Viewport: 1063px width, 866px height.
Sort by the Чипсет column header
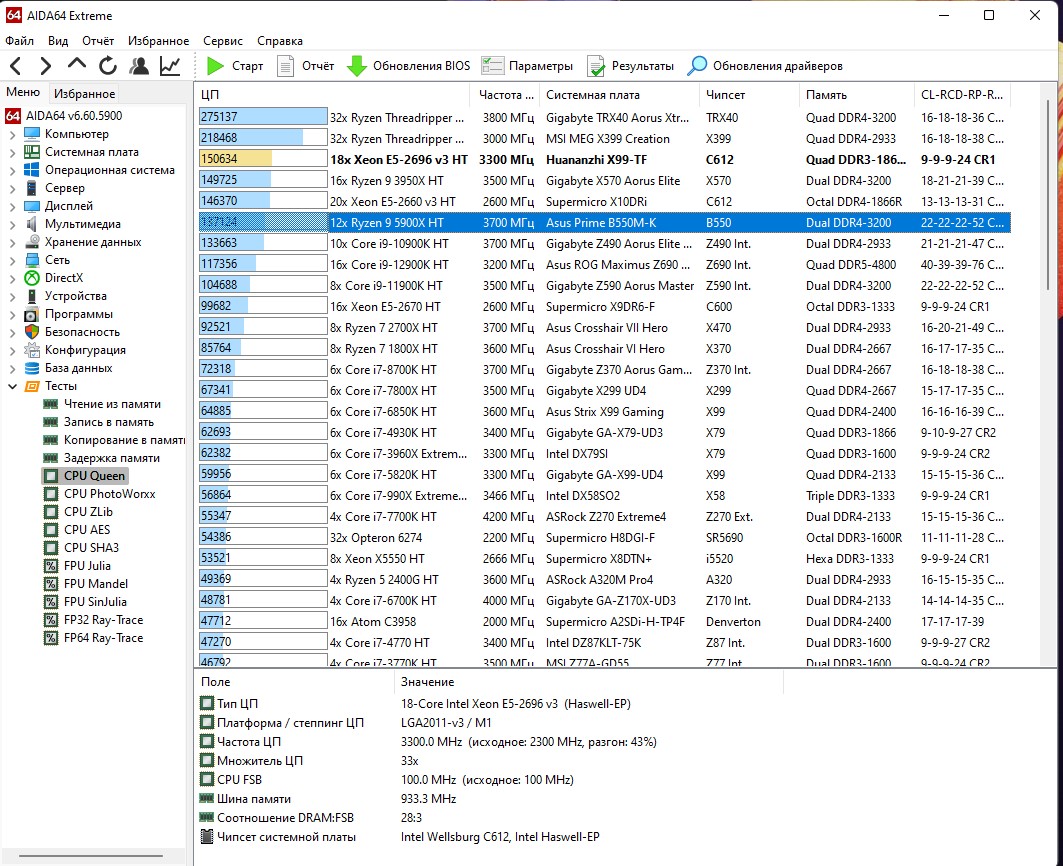coord(750,95)
